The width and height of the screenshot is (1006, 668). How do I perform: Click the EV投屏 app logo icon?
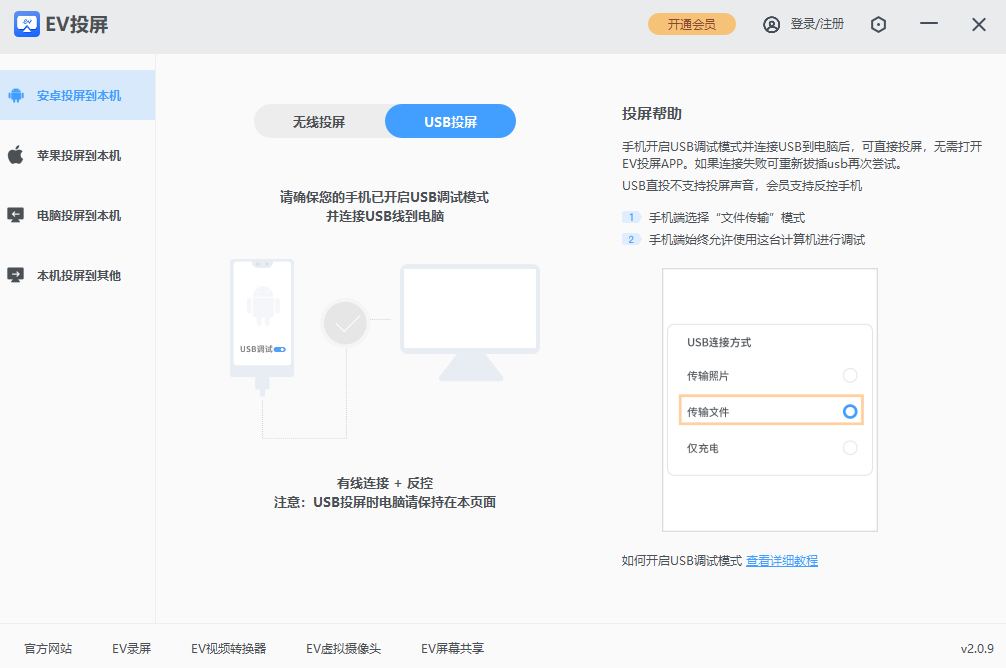pos(27,25)
